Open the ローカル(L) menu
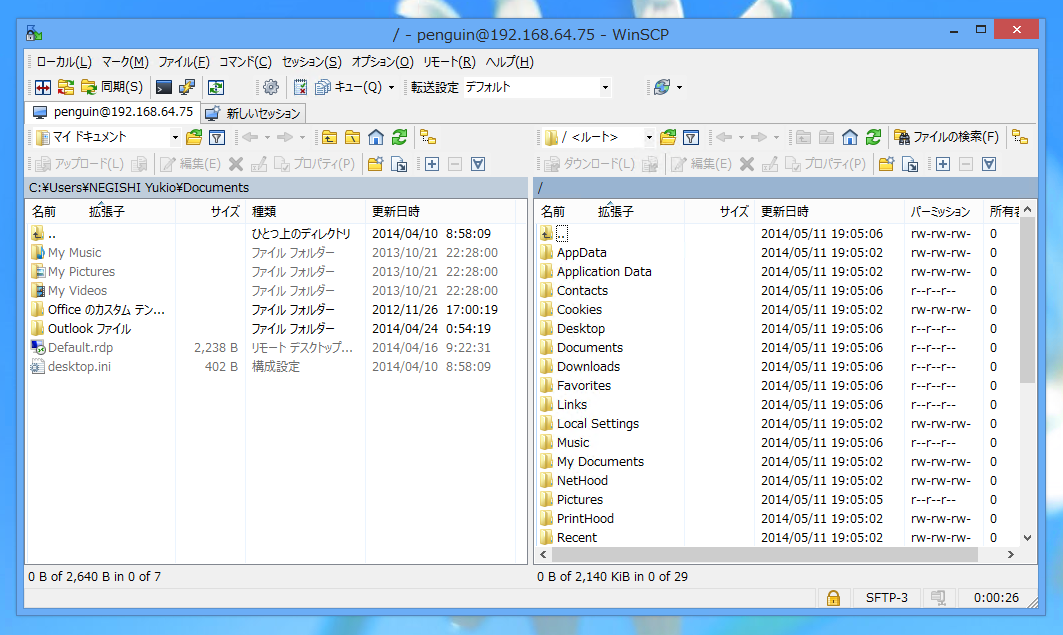The width and height of the screenshot is (1063, 635). 64,62
